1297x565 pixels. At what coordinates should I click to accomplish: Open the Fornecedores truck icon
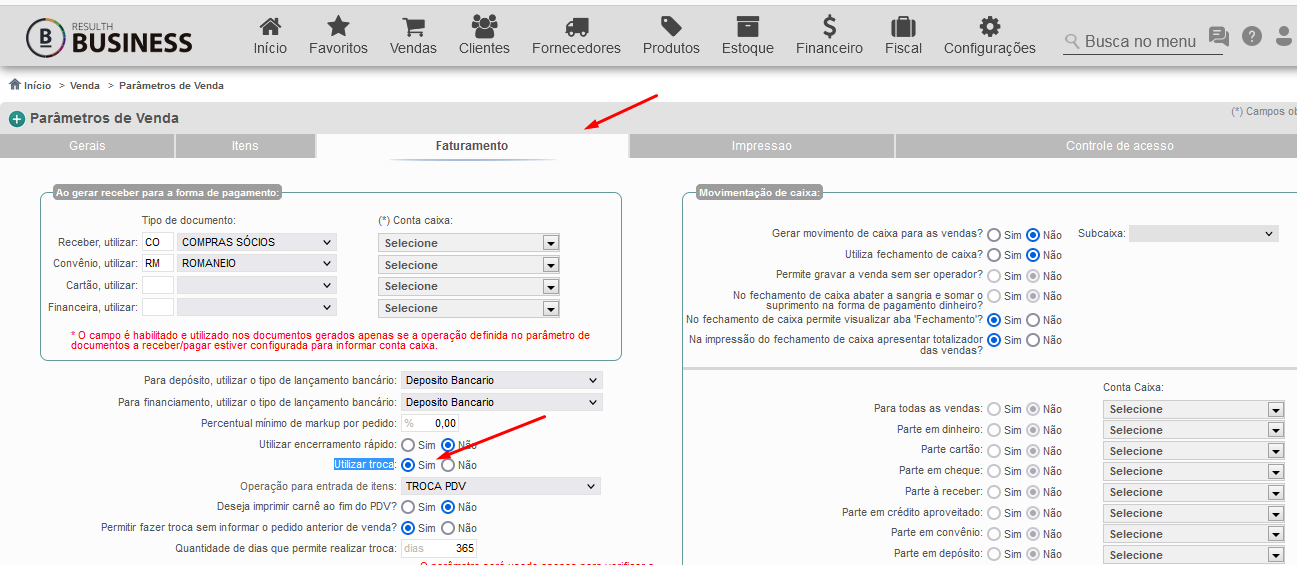(576, 27)
